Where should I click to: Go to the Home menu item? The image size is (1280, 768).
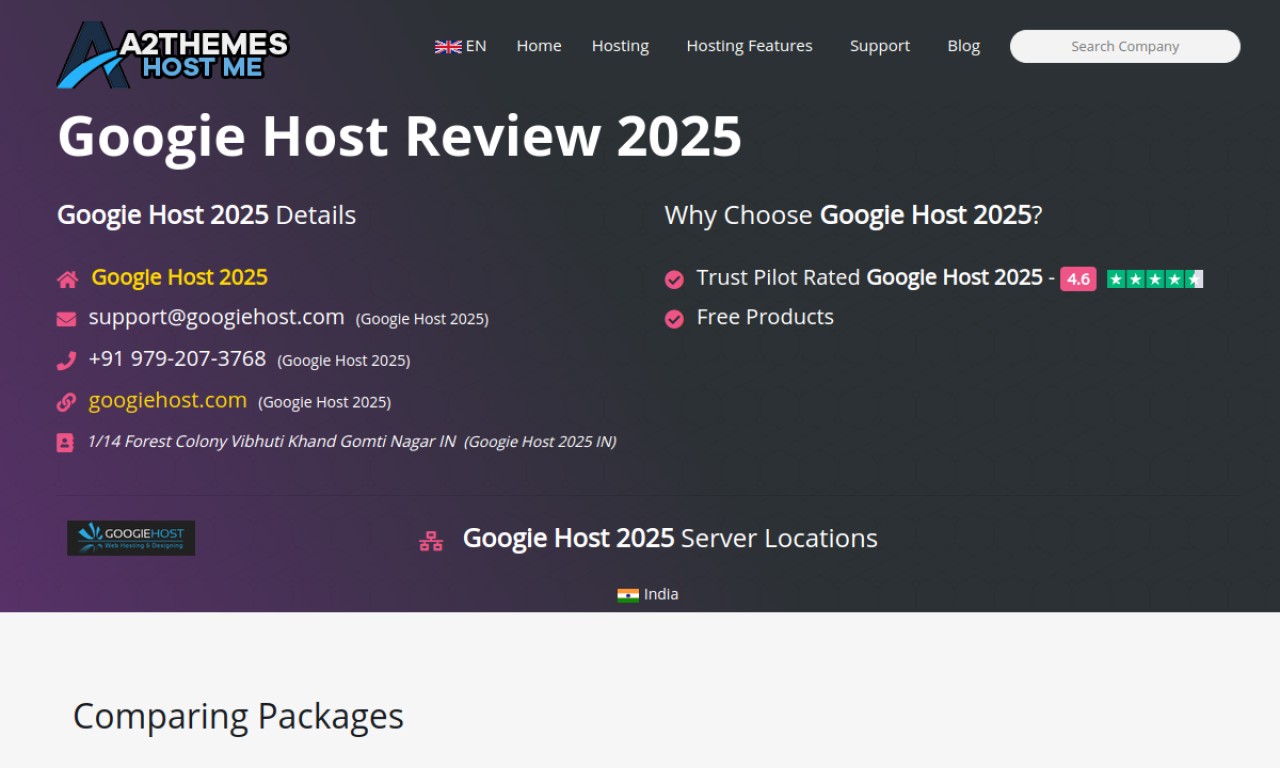(539, 46)
